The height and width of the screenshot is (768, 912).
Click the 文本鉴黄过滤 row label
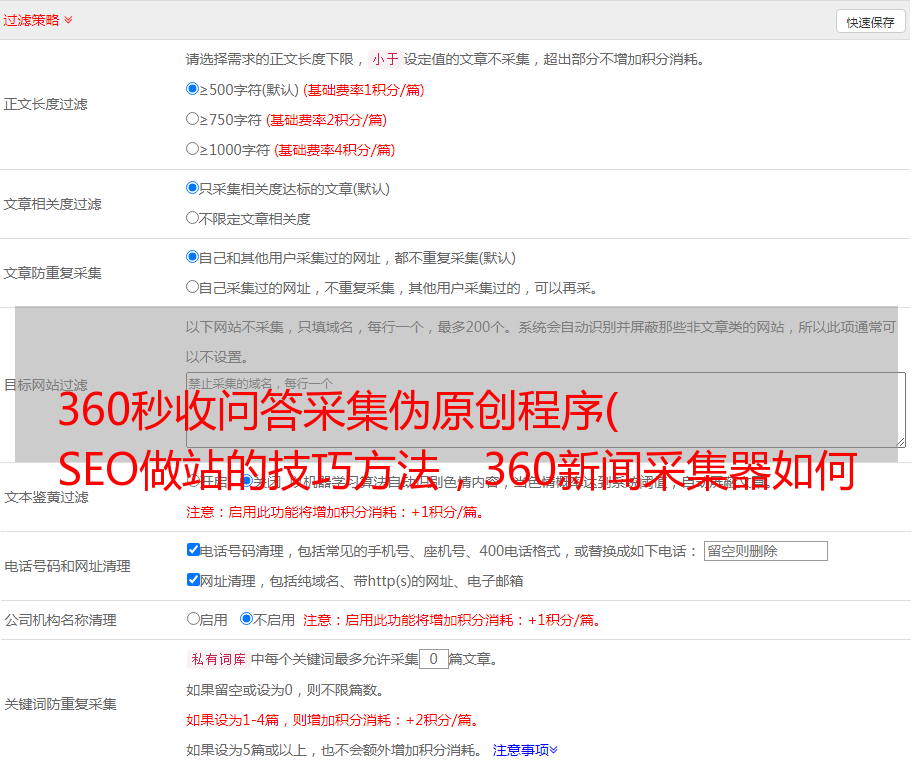click(x=47, y=497)
